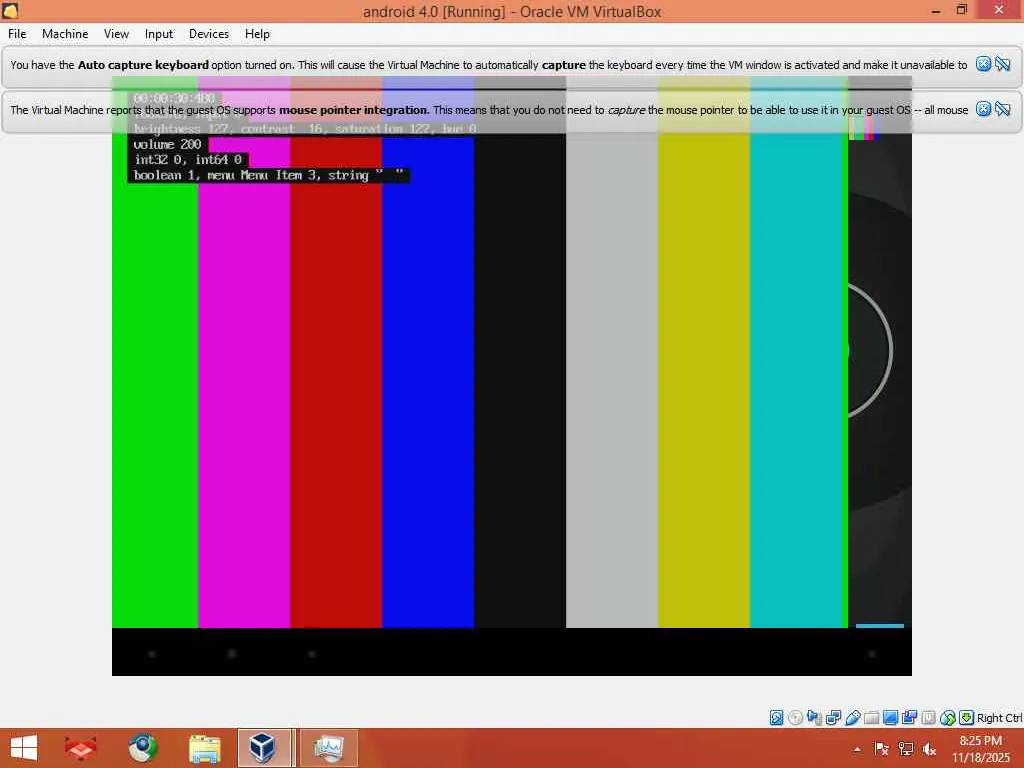The image size is (1024, 768).
Task: Open the Machine menu
Action: point(65,34)
